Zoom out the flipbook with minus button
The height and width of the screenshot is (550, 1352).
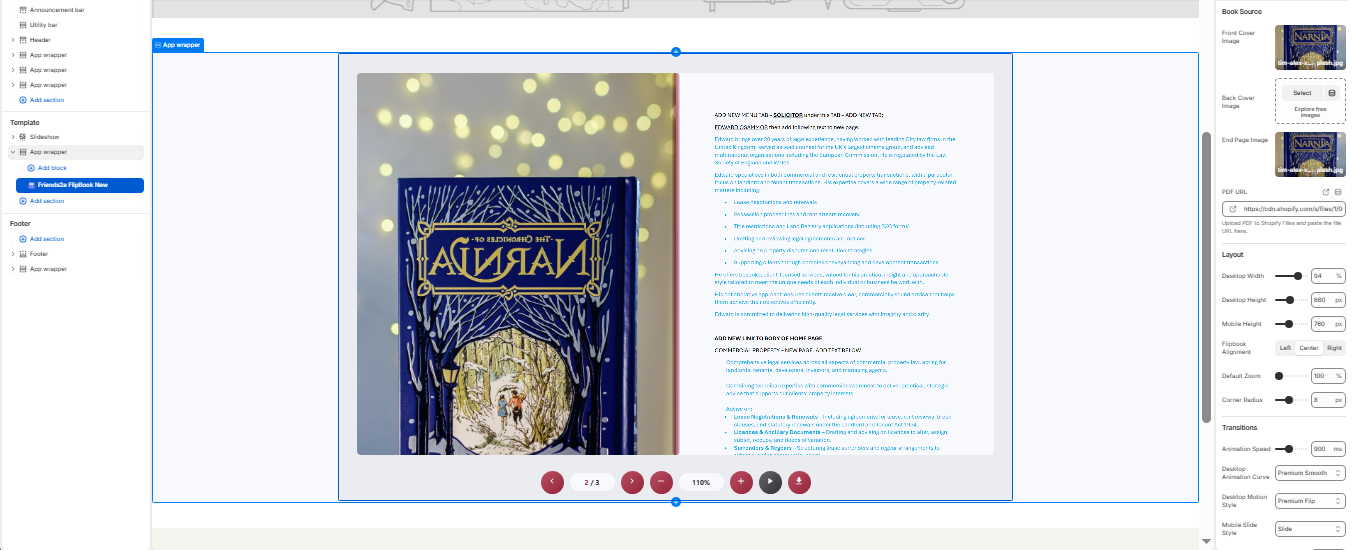[x=661, y=482]
